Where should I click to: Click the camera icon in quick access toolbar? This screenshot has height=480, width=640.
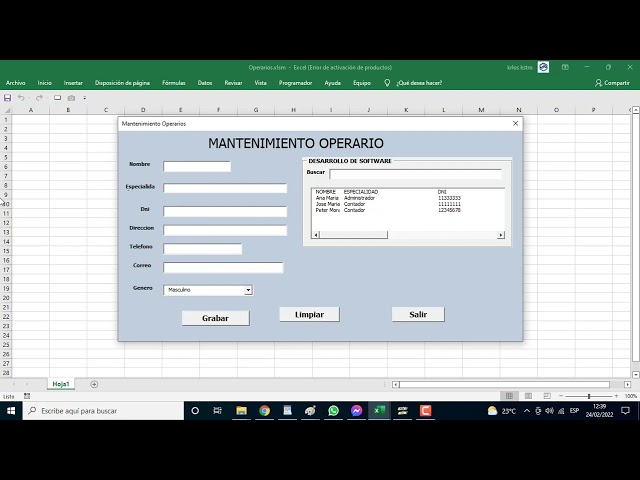(x=71, y=98)
